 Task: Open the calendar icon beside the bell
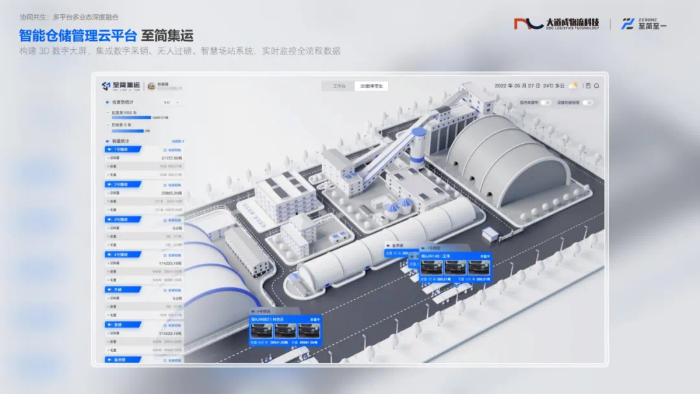point(588,86)
